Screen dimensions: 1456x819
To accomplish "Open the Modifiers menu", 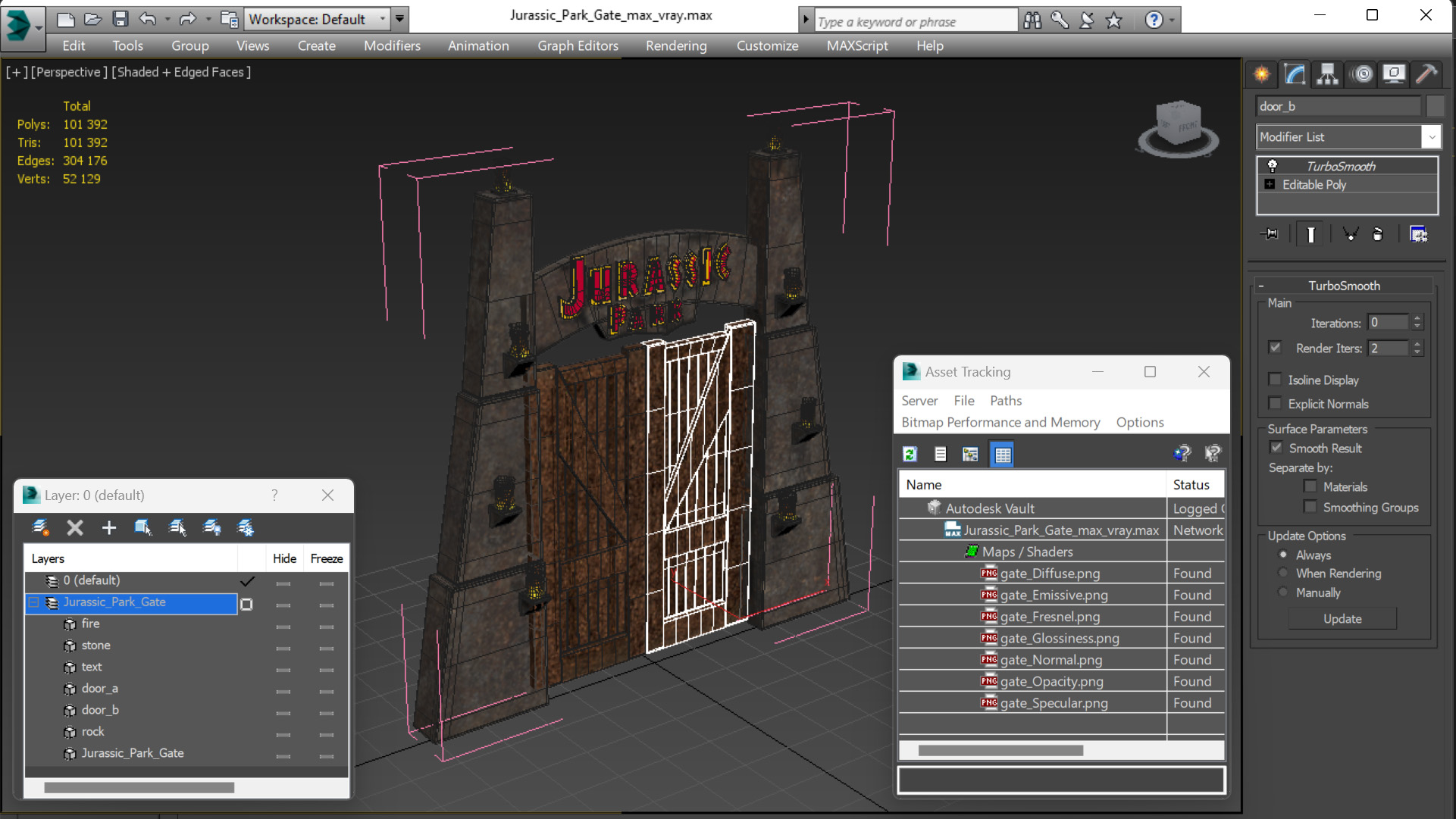I will [392, 45].
